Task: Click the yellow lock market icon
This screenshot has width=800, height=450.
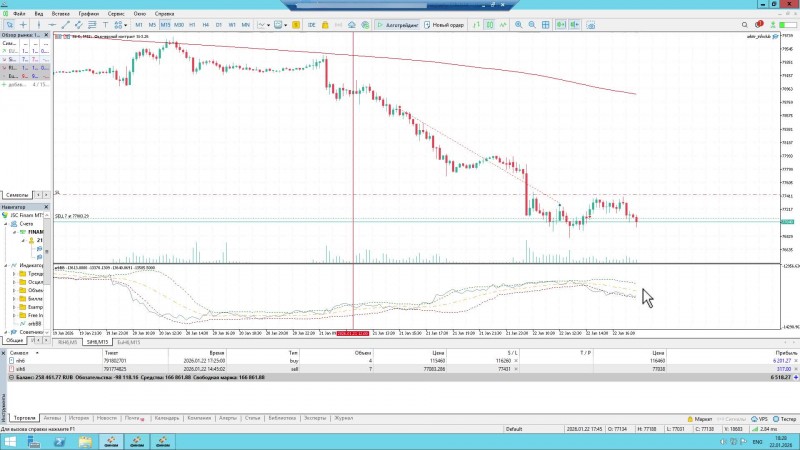Action: click(325, 24)
